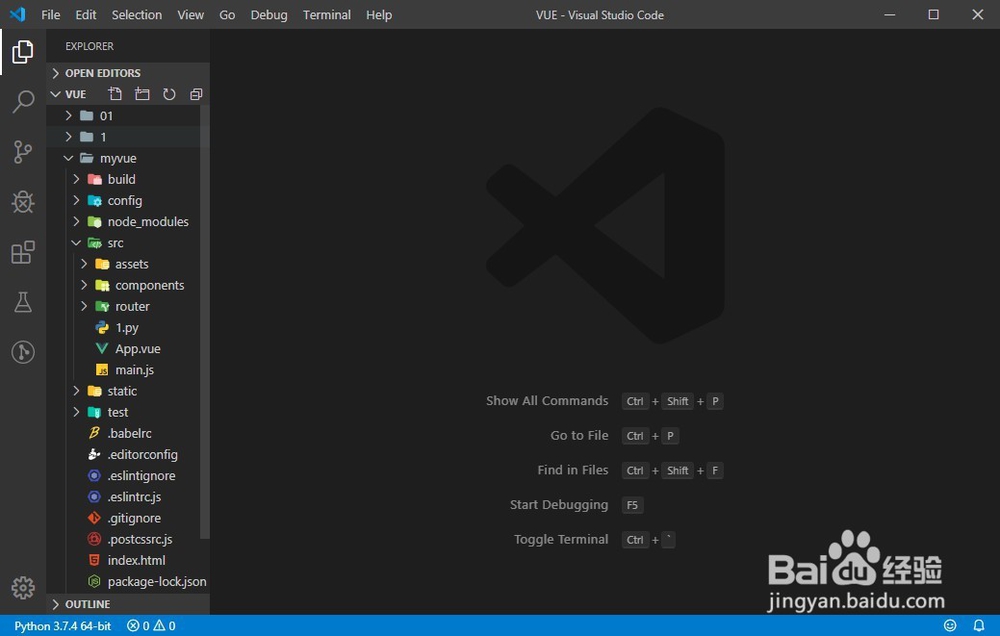1000x636 pixels.
Task: Click the feedback smiley in status bar
Action: click(x=950, y=626)
